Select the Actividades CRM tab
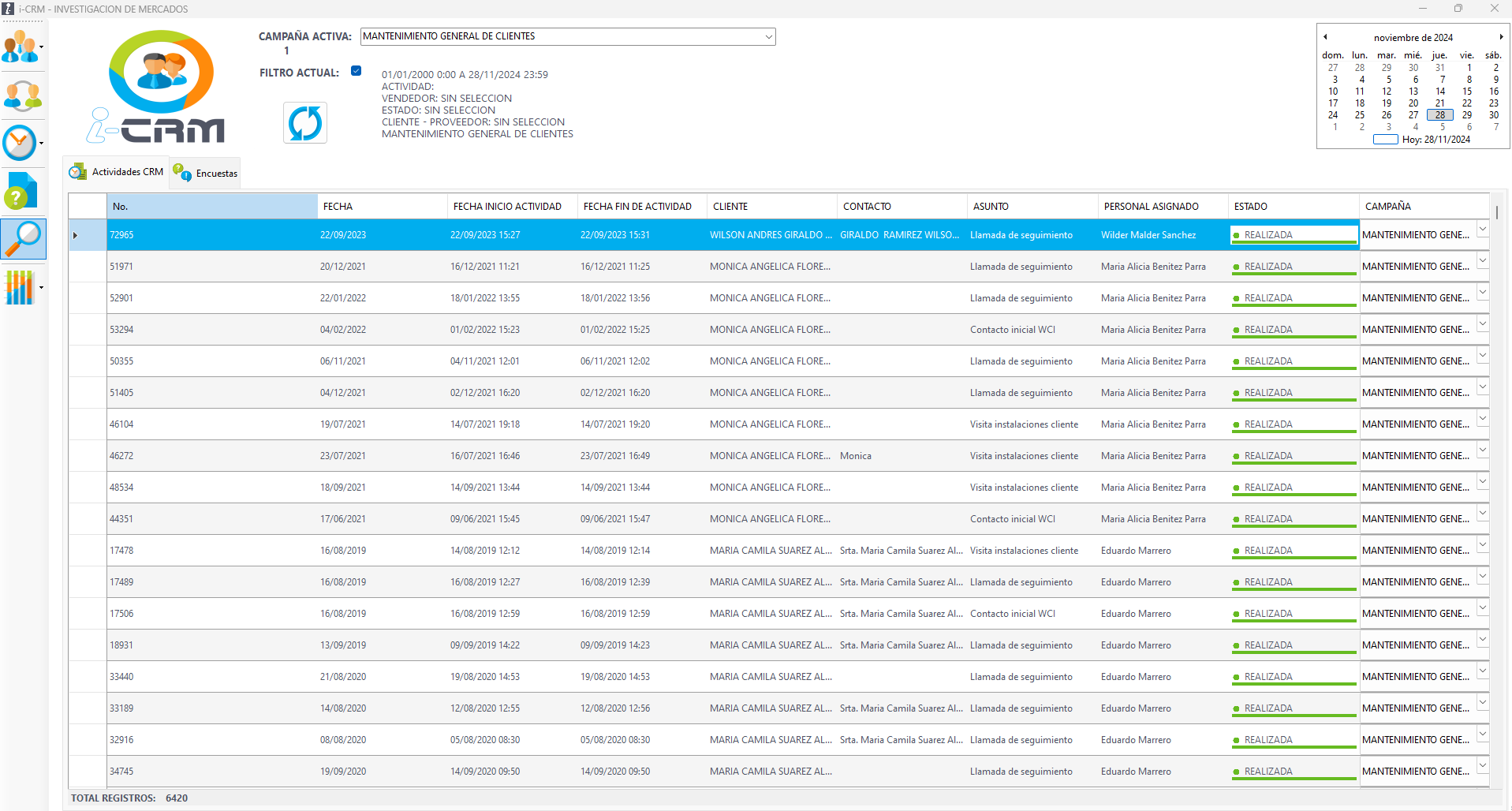This screenshot has height=811, width=1512. pos(117,172)
